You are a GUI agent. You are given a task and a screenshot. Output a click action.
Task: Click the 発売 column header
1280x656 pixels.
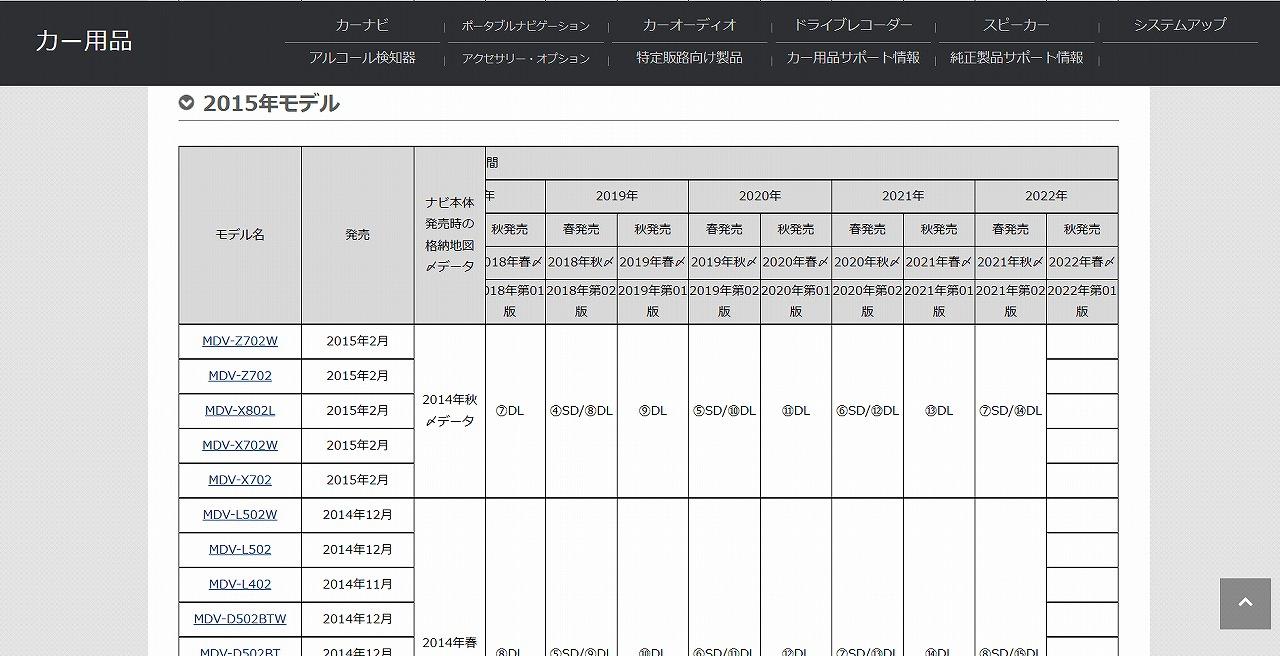click(358, 235)
